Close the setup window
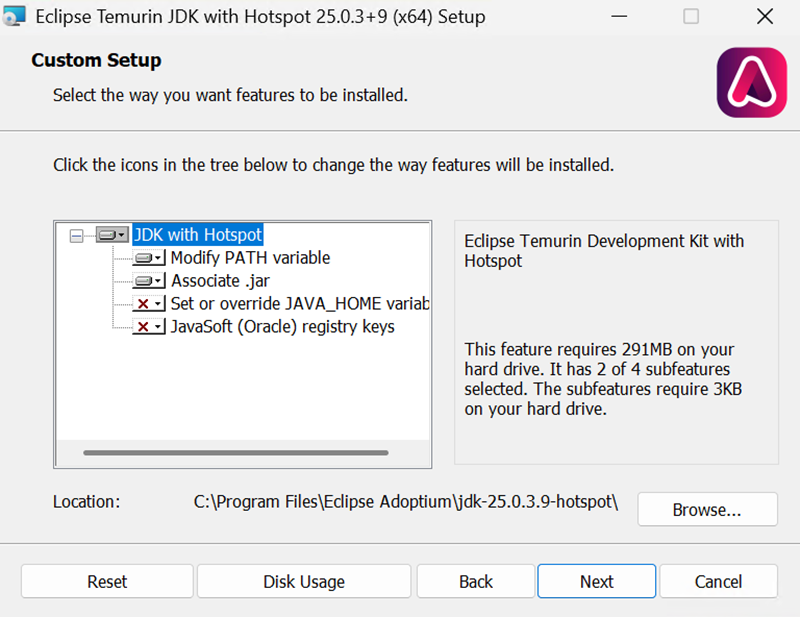The image size is (800, 617). 765,16
